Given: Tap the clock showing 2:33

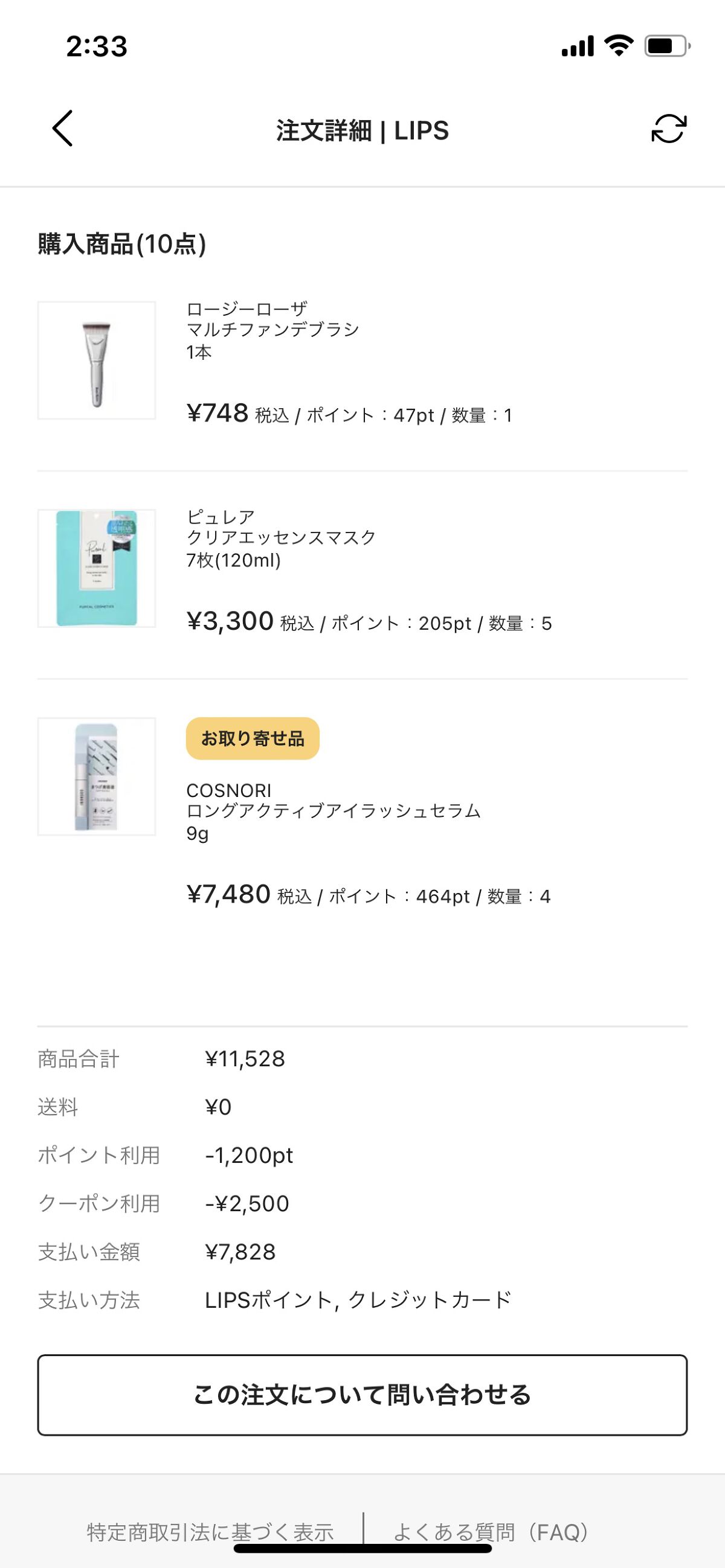Looking at the screenshot, I should (x=97, y=46).
